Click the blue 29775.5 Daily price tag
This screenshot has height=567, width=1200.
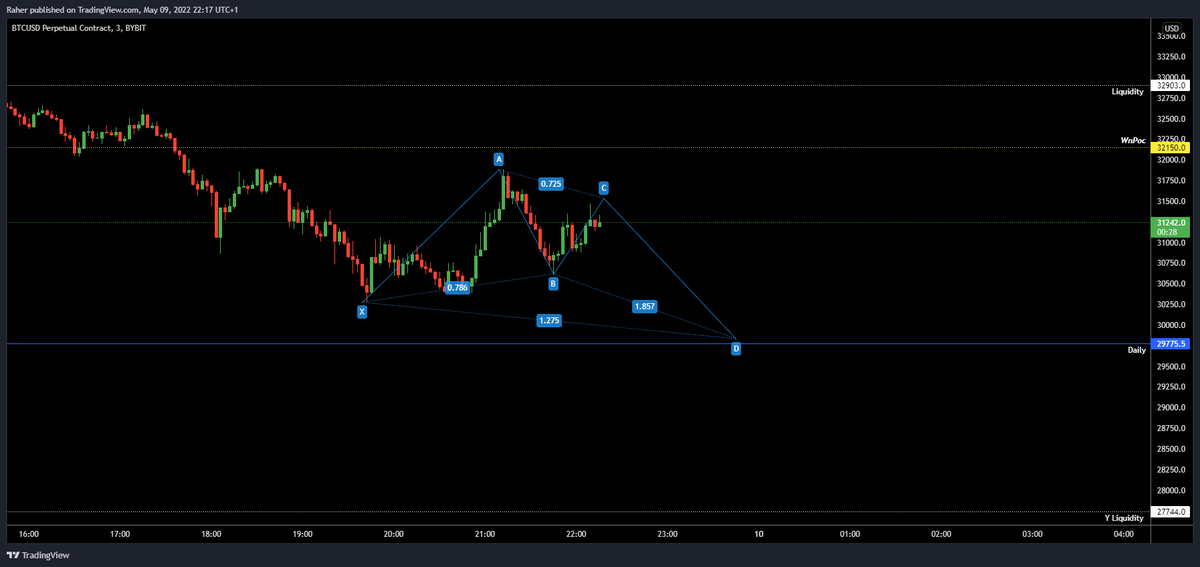coord(1170,344)
